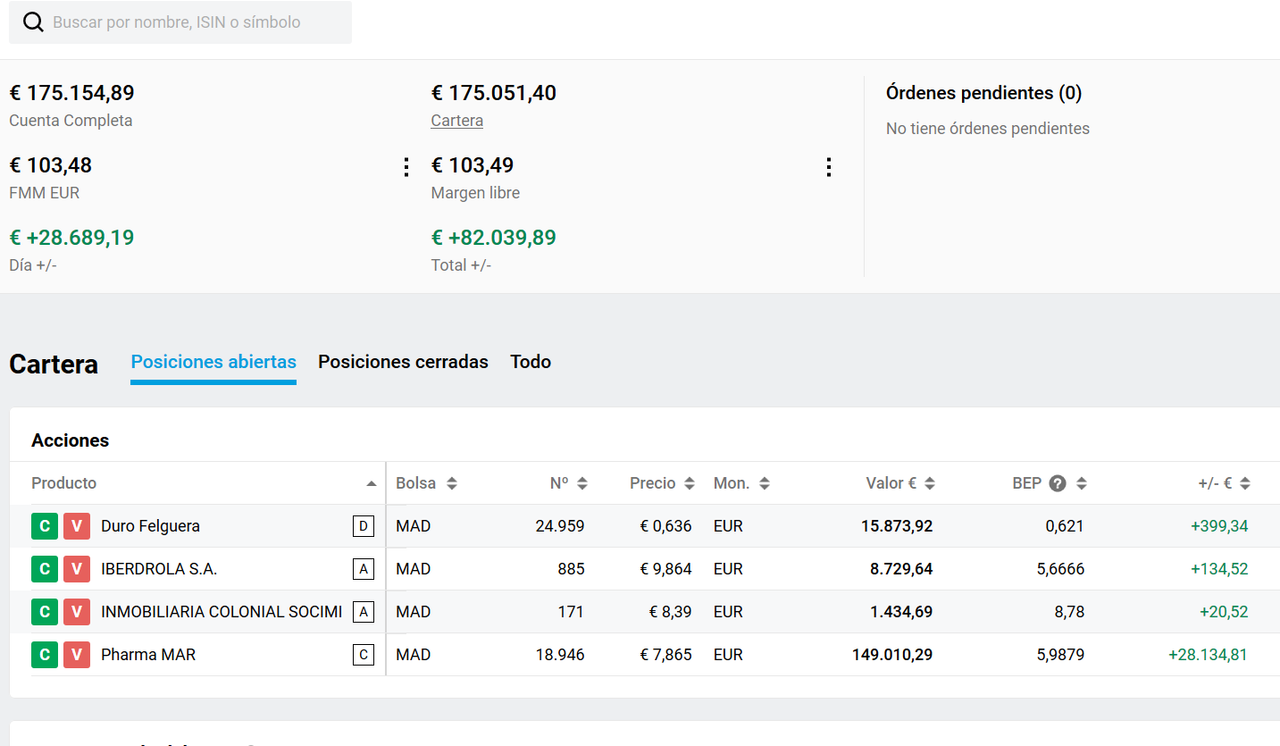Click the magnifying glass search icon
Image resolution: width=1280 pixels, height=746 pixels.
pyautogui.click(x=33, y=22)
